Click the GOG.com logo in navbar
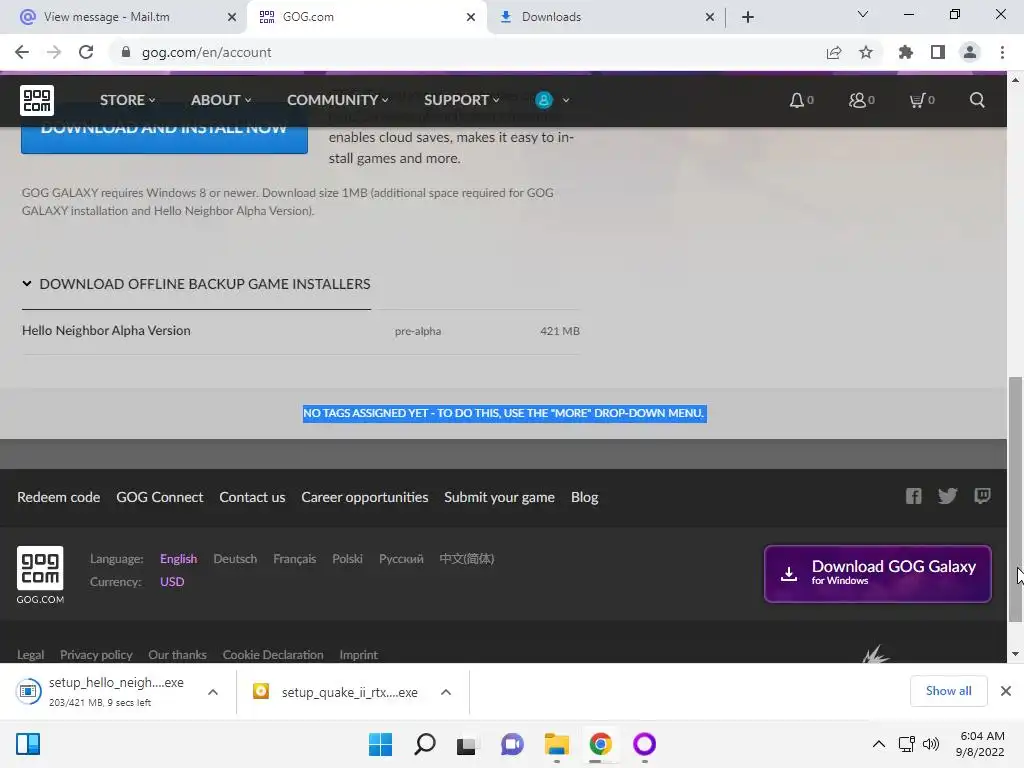Screen dimensions: 1024x768 (x=37, y=100)
